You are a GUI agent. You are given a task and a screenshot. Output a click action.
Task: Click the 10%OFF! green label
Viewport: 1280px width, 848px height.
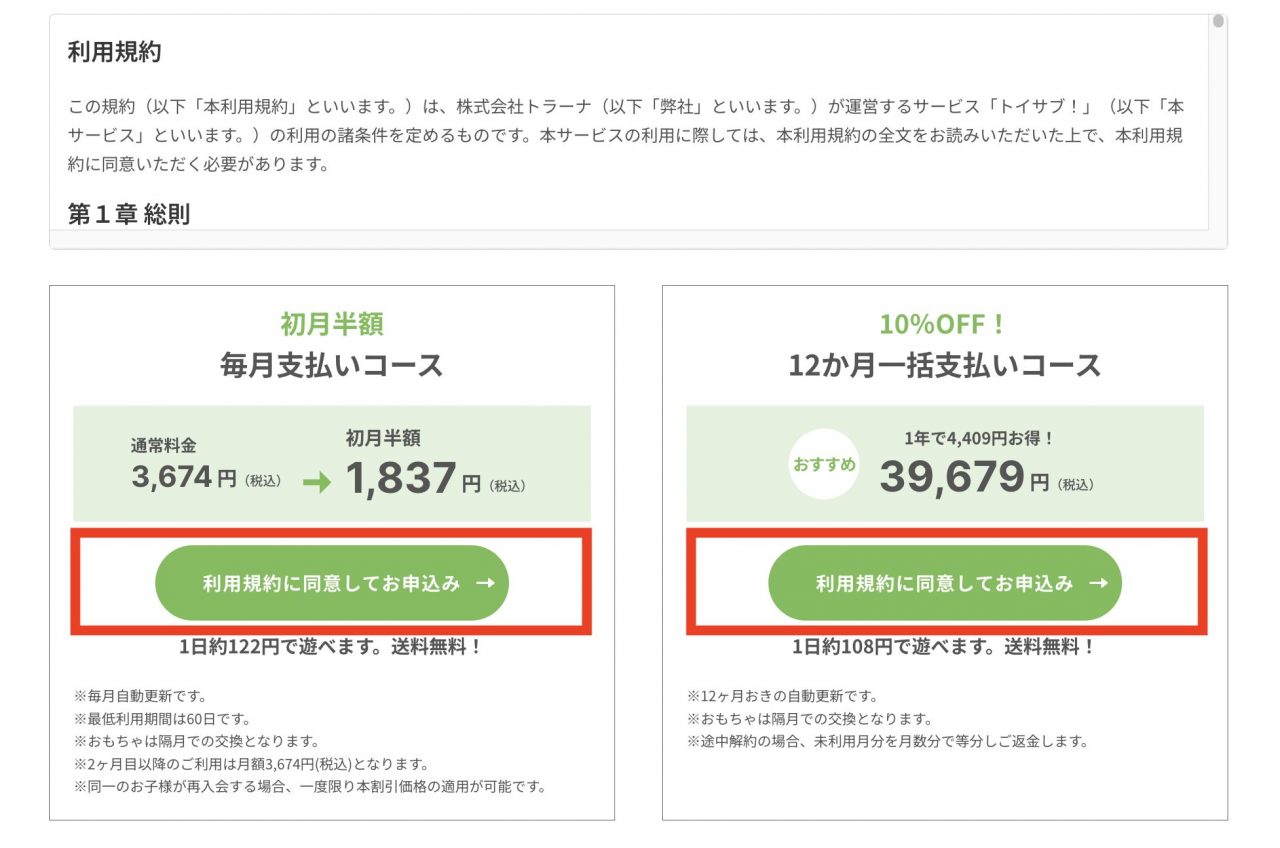pyautogui.click(x=942, y=322)
